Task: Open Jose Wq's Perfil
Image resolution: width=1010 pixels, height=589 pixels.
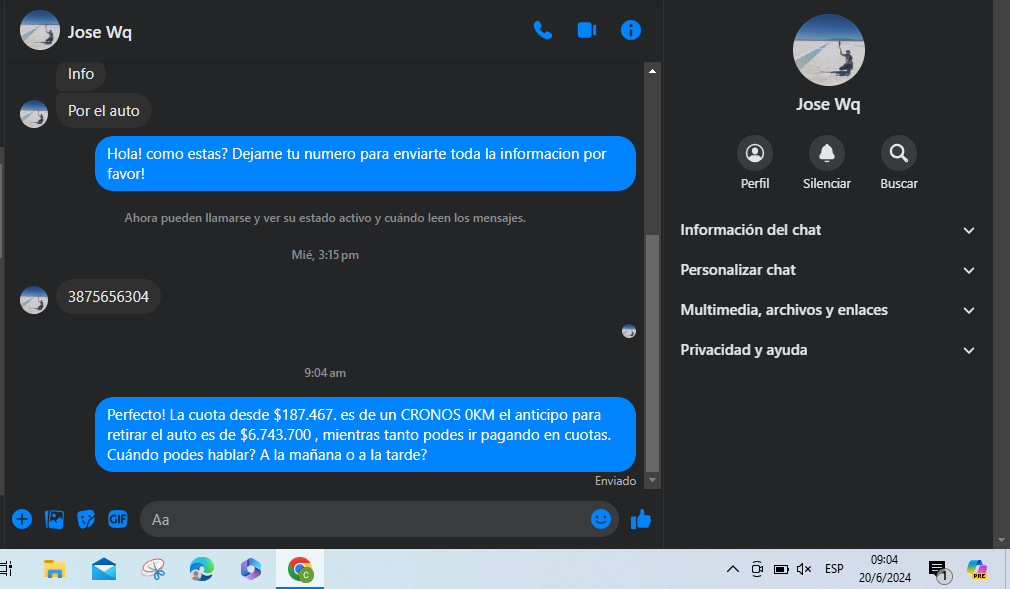Action: (755, 154)
